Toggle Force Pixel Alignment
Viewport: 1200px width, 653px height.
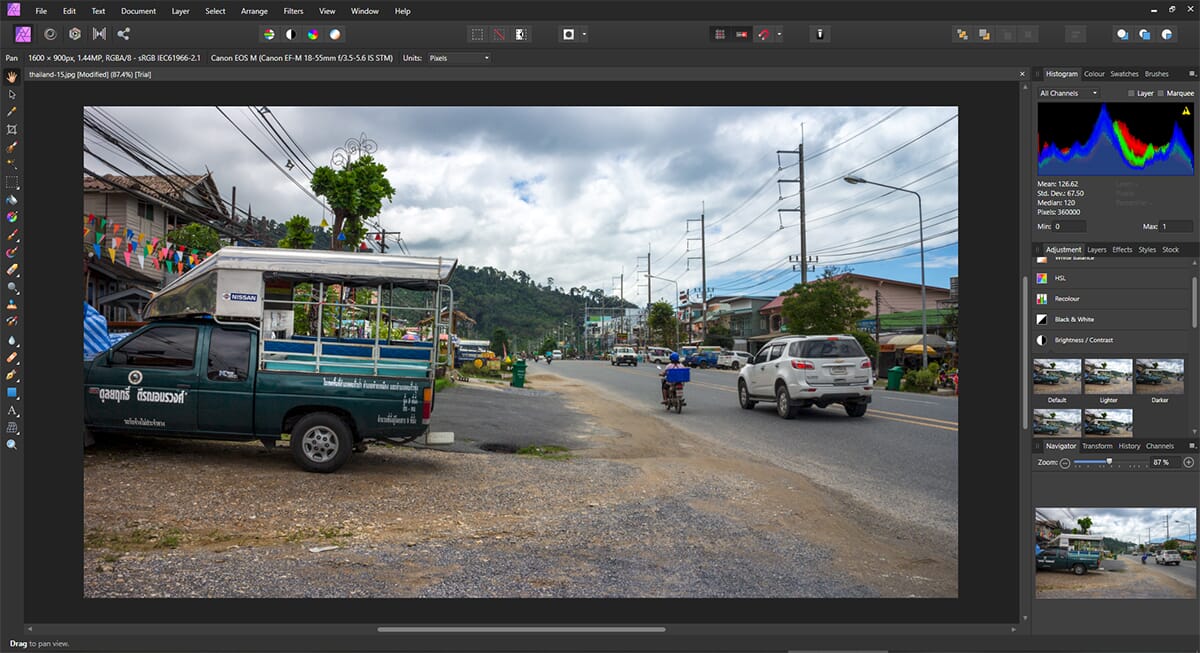[741, 34]
